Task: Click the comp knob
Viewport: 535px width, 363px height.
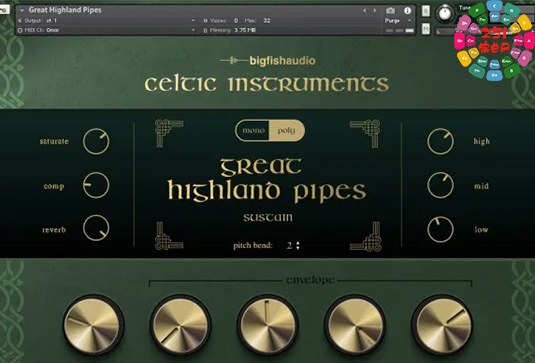Action: click(x=96, y=185)
